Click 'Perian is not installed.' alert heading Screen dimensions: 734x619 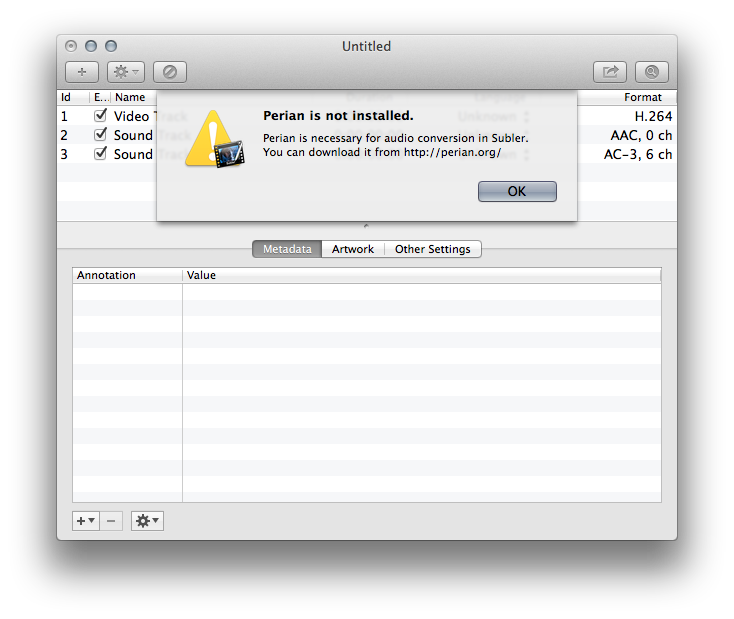tap(338, 116)
